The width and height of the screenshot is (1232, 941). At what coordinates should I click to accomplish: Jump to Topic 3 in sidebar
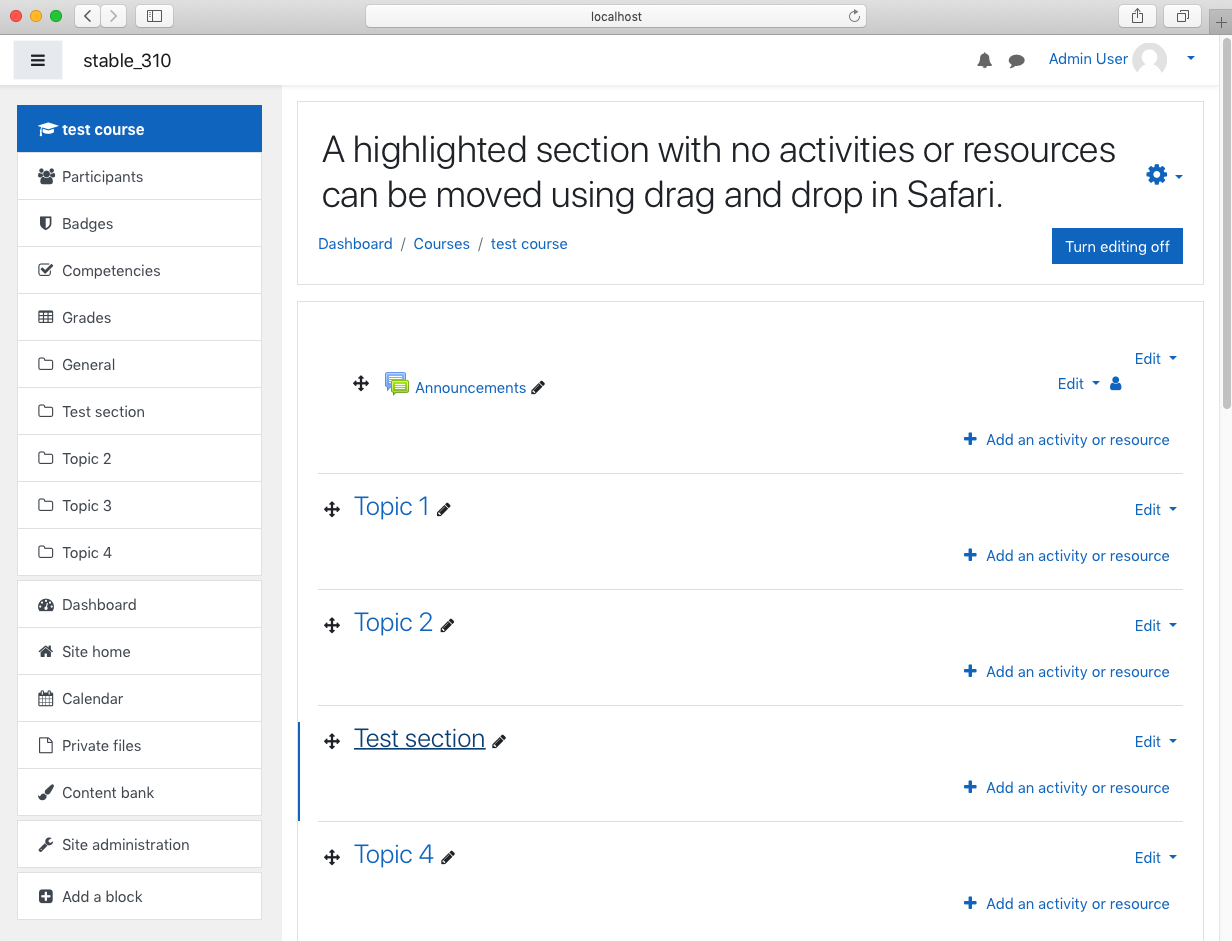point(139,506)
